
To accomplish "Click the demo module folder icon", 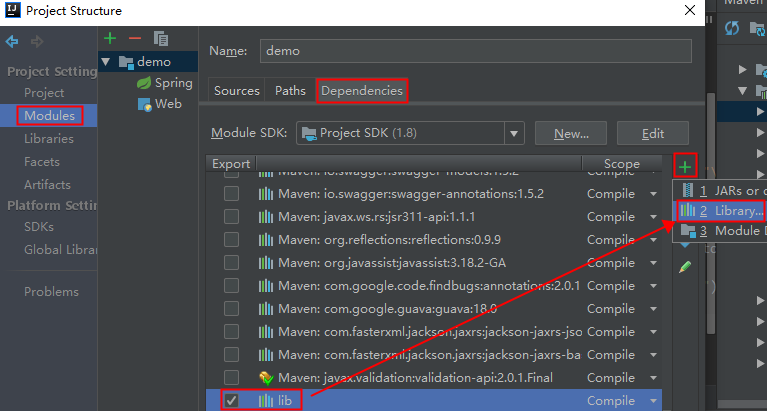I will tap(126, 62).
